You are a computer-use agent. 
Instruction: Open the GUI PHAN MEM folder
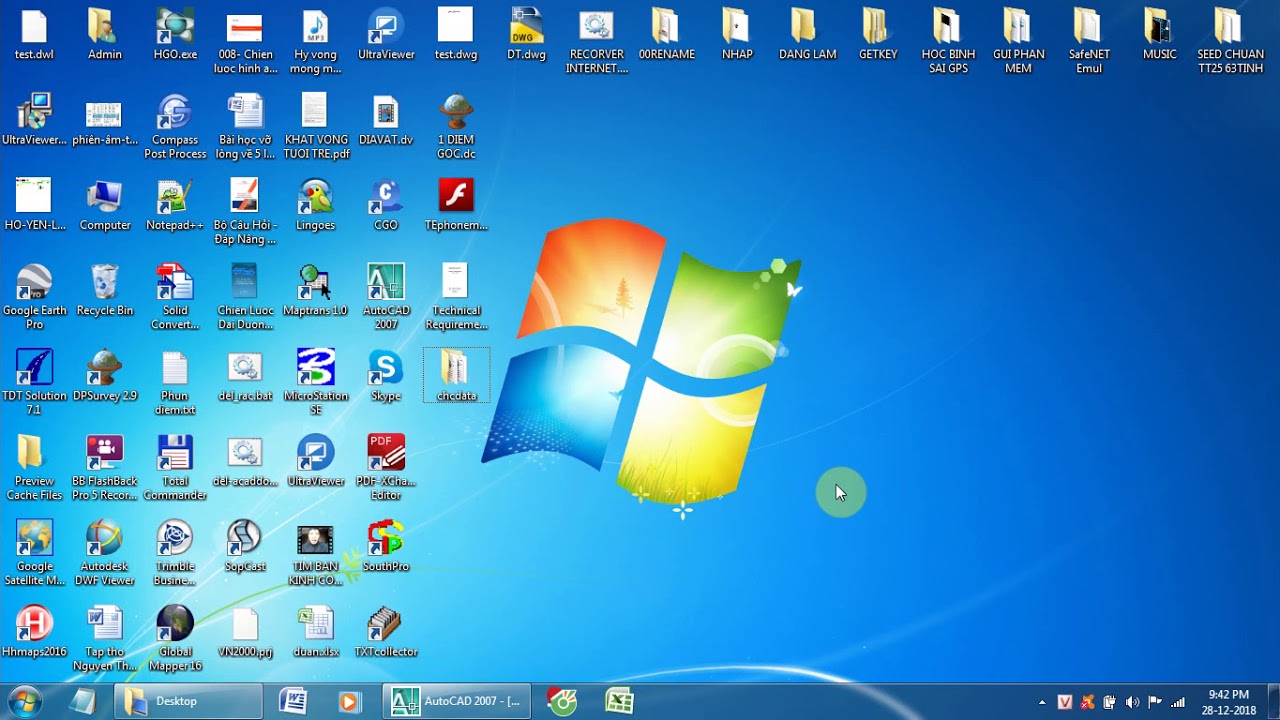(x=1018, y=40)
